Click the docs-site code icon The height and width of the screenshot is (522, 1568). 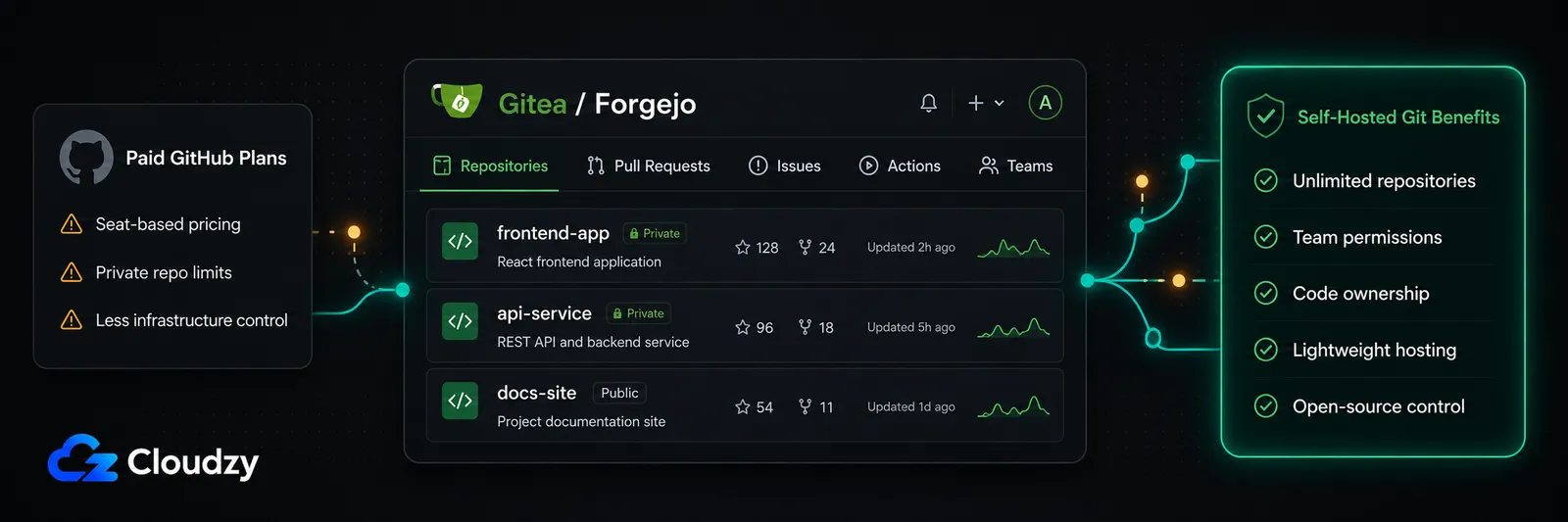pos(461,401)
